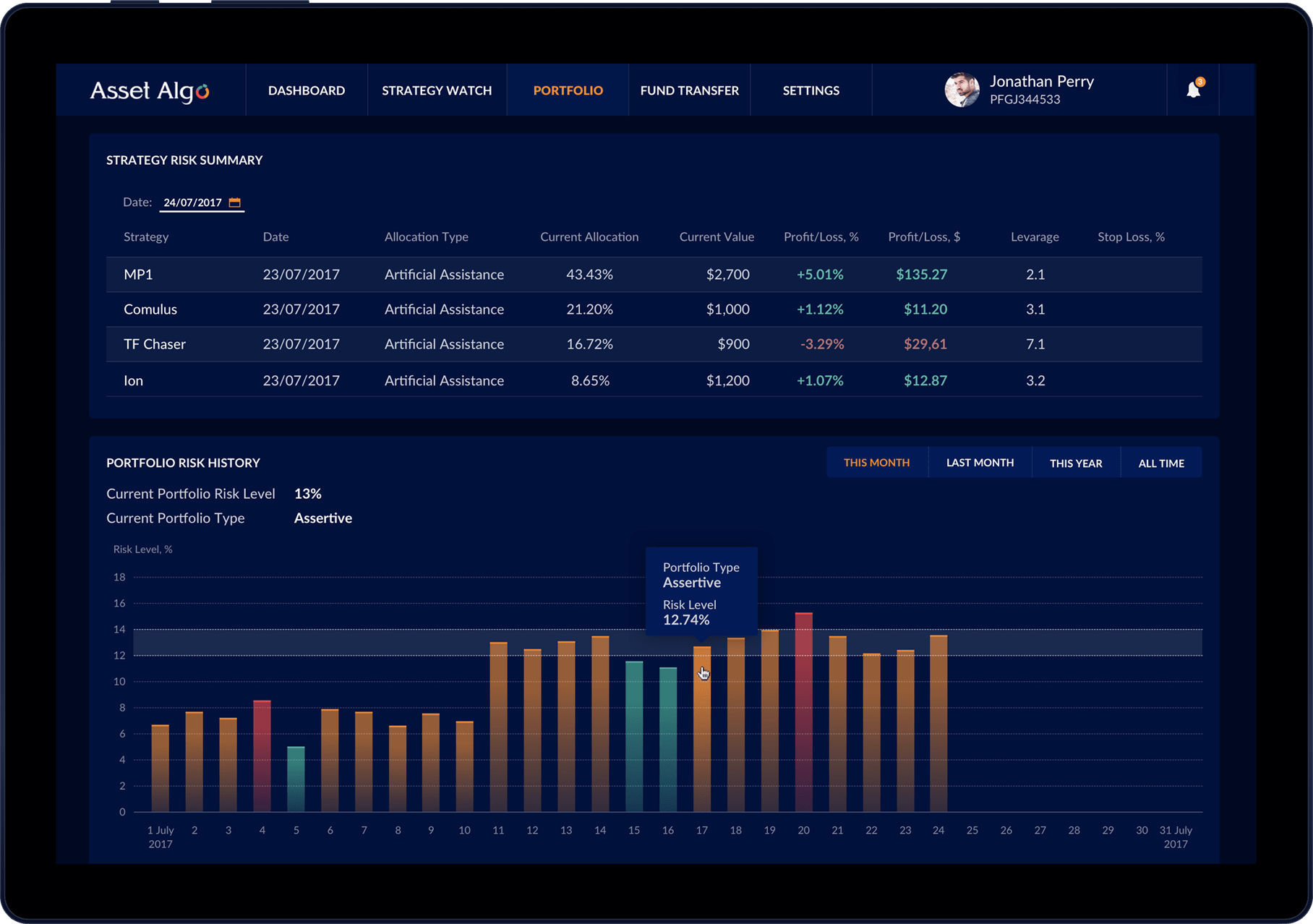This screenshot has width=1313, height=924.
Task: Open the calendar date picker icon
Action: 234,202
